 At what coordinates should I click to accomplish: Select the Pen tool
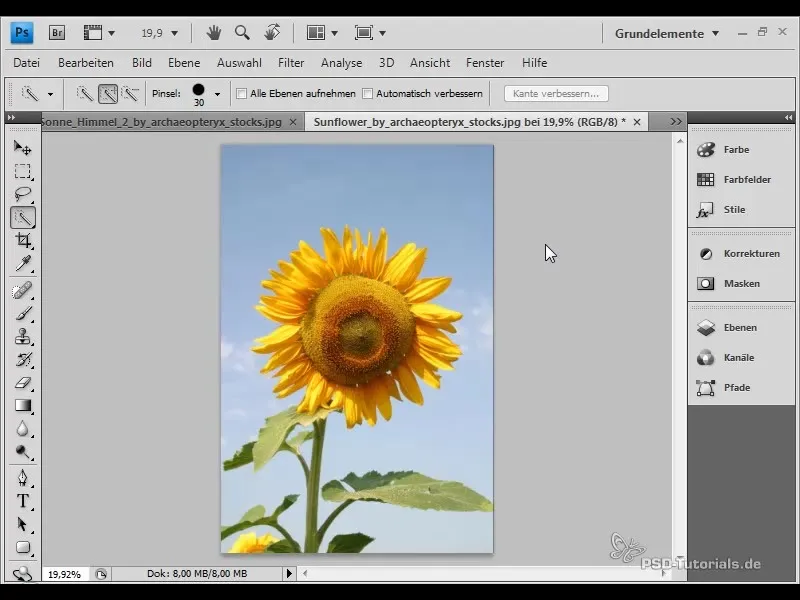tap(22, 478)
